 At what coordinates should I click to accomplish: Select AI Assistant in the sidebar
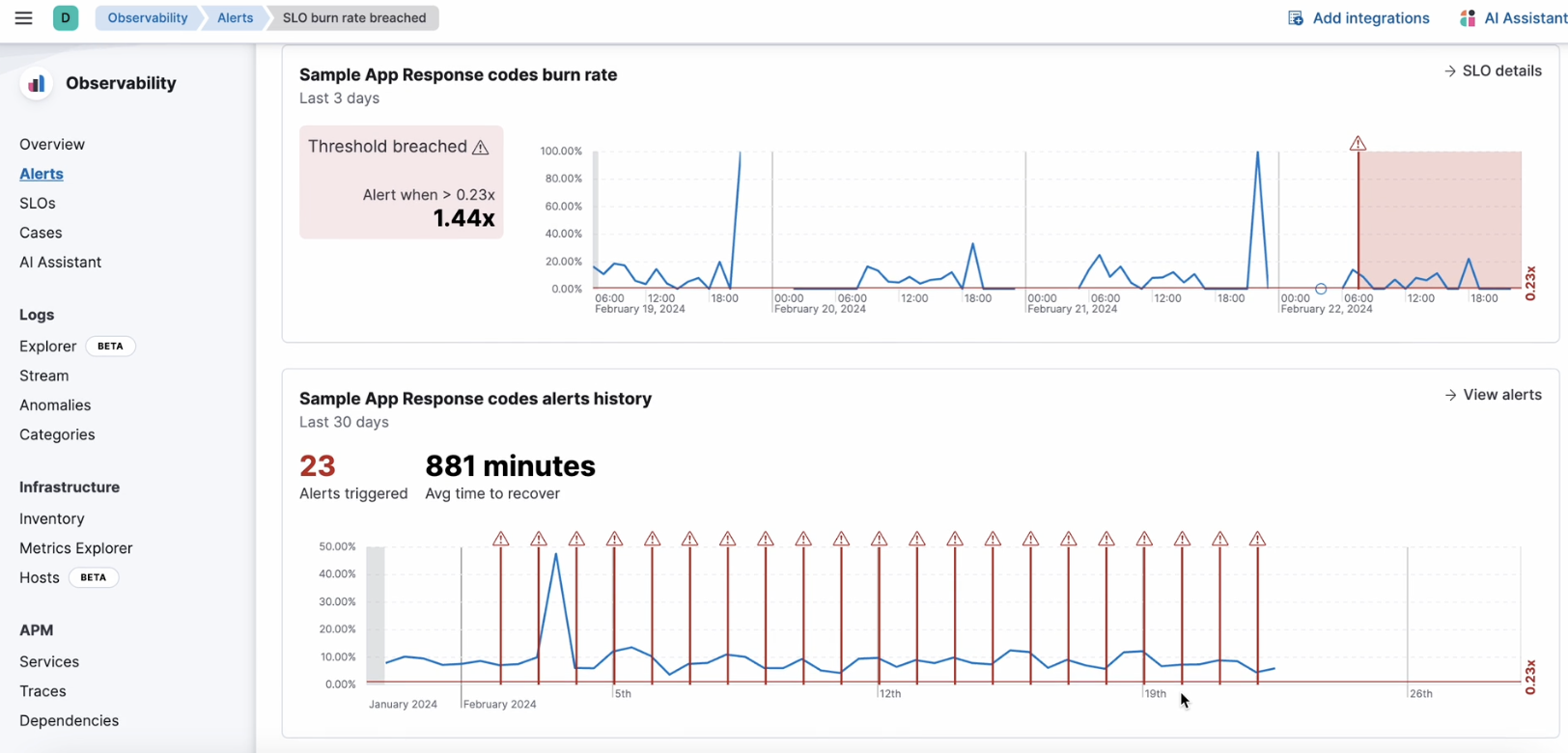(x=60, y=263)
